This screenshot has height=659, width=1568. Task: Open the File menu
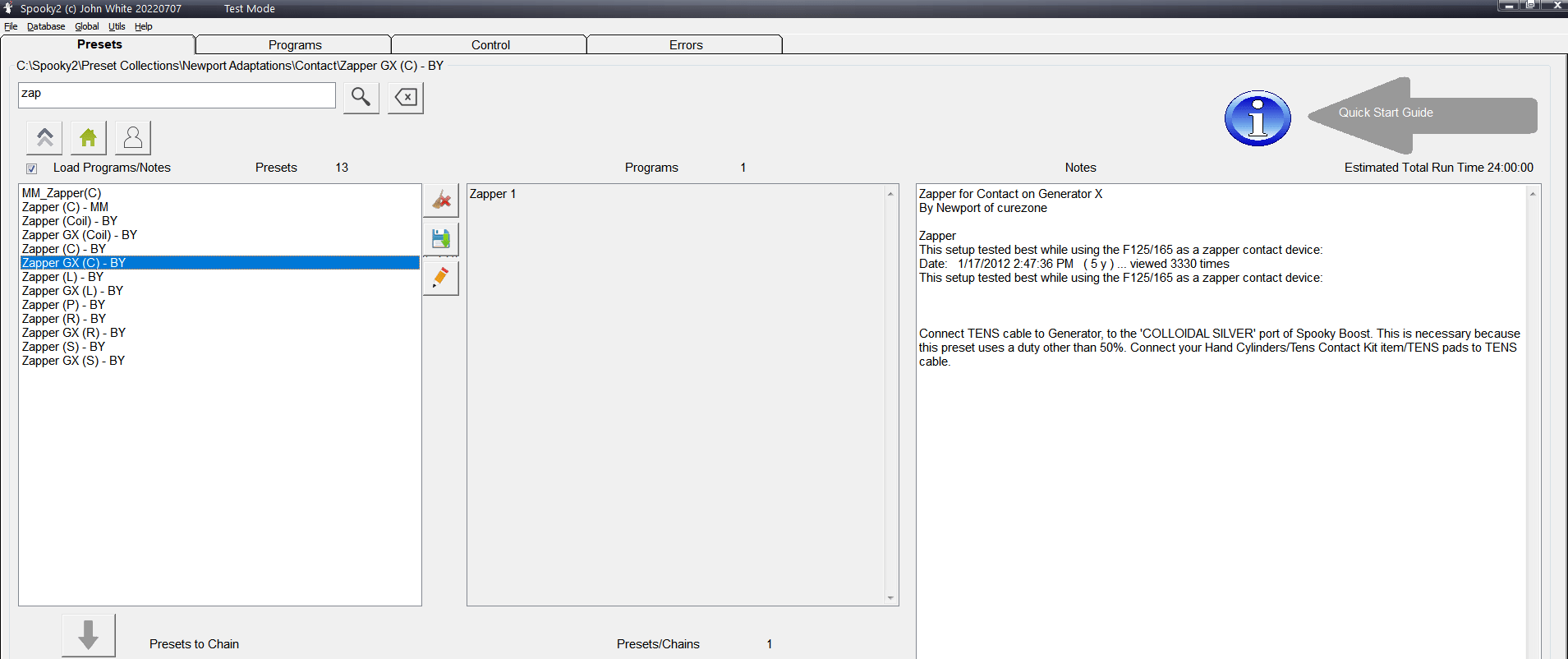coord(11,26)
